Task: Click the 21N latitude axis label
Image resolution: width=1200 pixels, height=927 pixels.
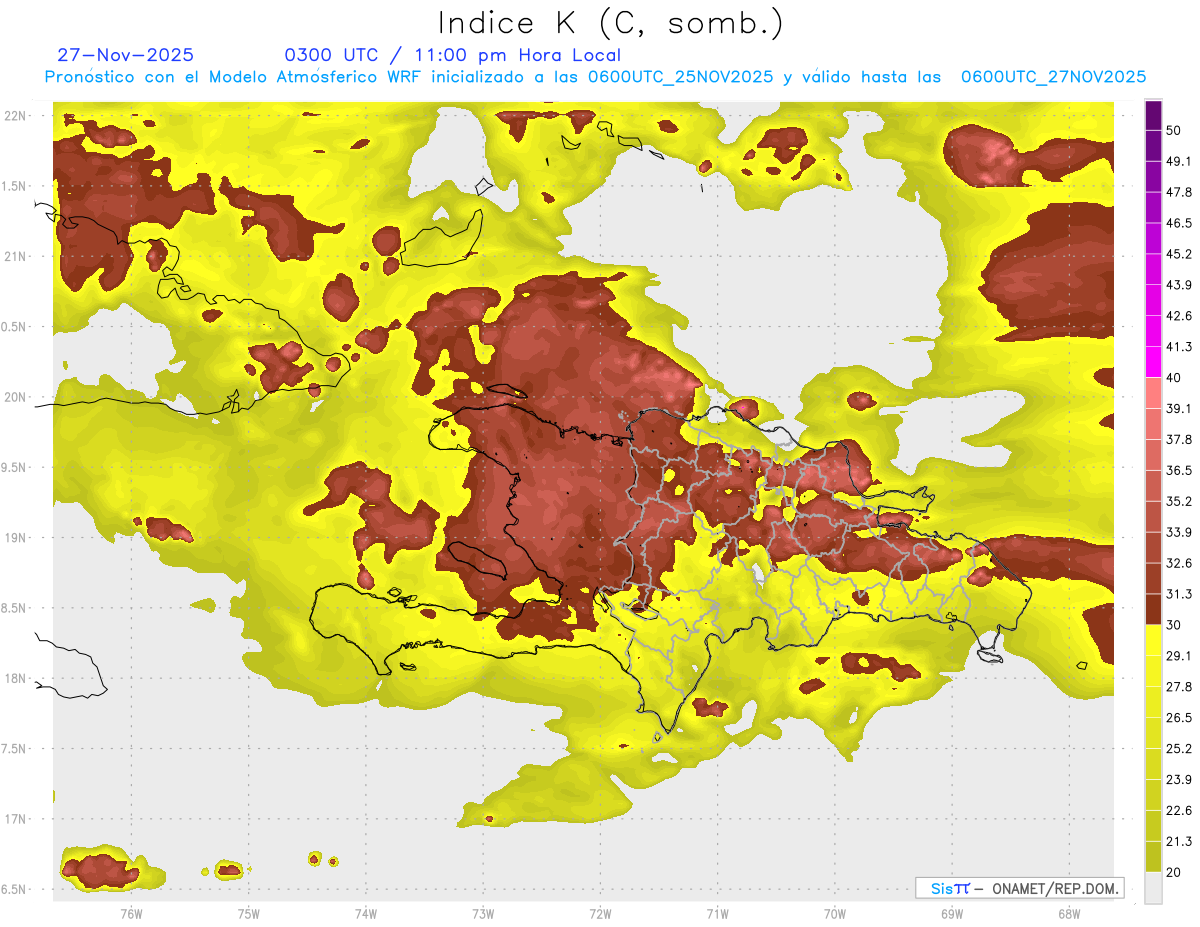Action: click(x=14, y=256)
